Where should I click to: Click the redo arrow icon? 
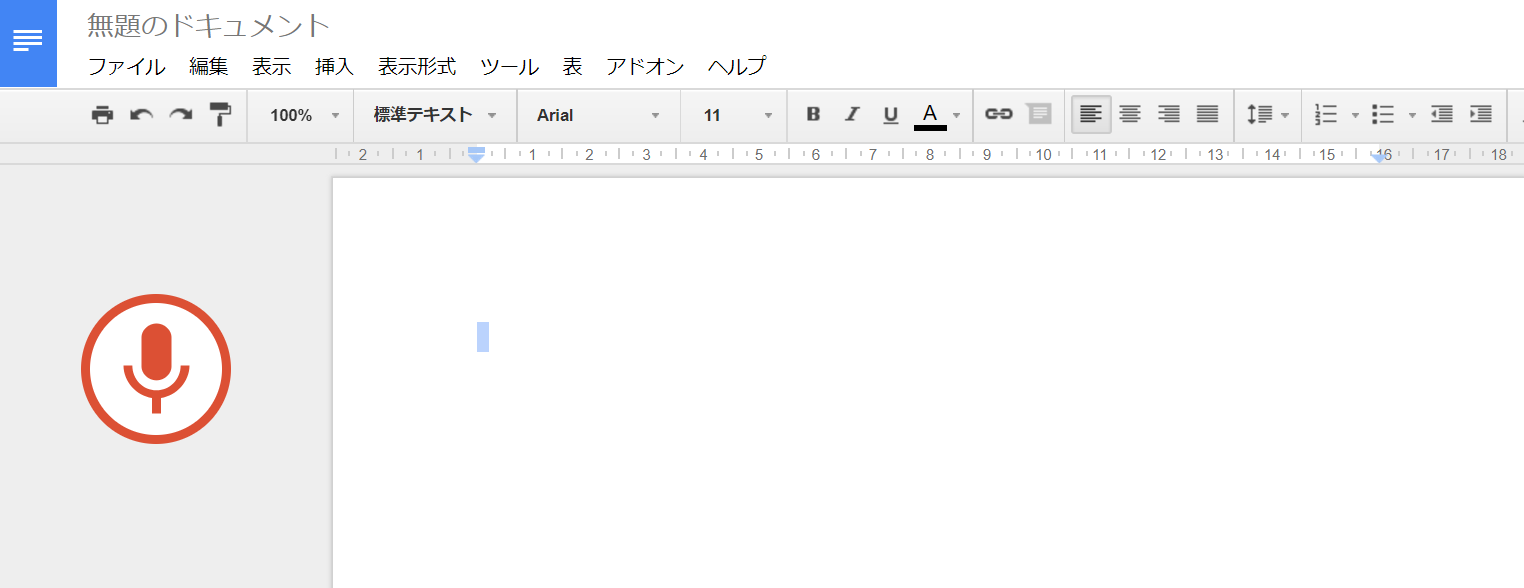tap(180, 115)
